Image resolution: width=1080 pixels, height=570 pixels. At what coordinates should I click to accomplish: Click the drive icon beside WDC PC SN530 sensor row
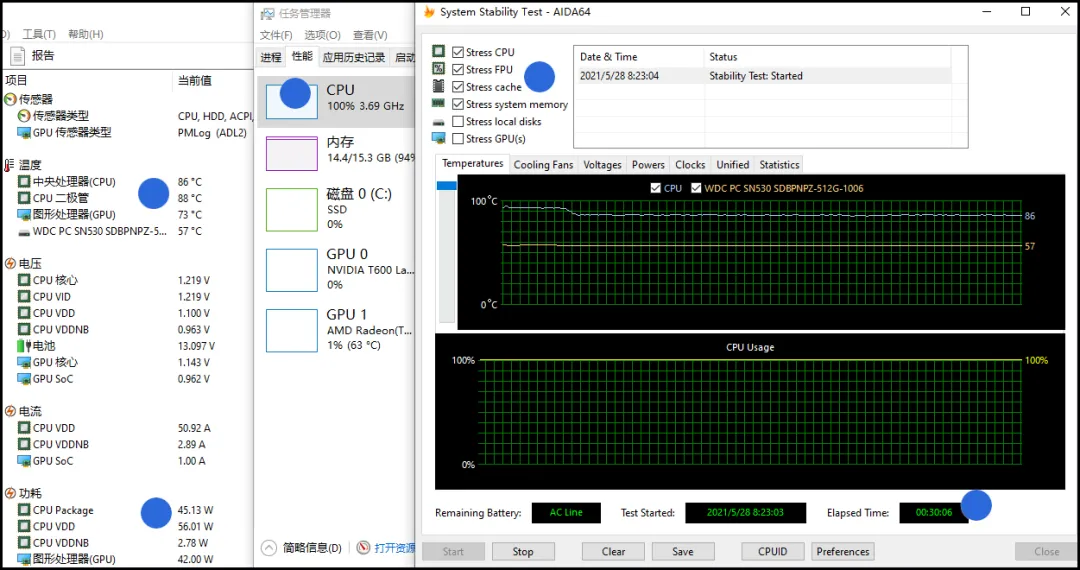coord(24,232)
